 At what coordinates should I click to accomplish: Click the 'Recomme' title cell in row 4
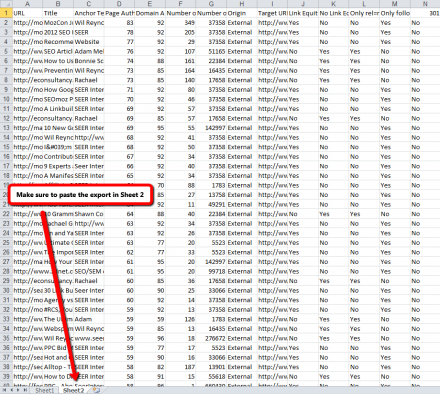coord(58,42)
